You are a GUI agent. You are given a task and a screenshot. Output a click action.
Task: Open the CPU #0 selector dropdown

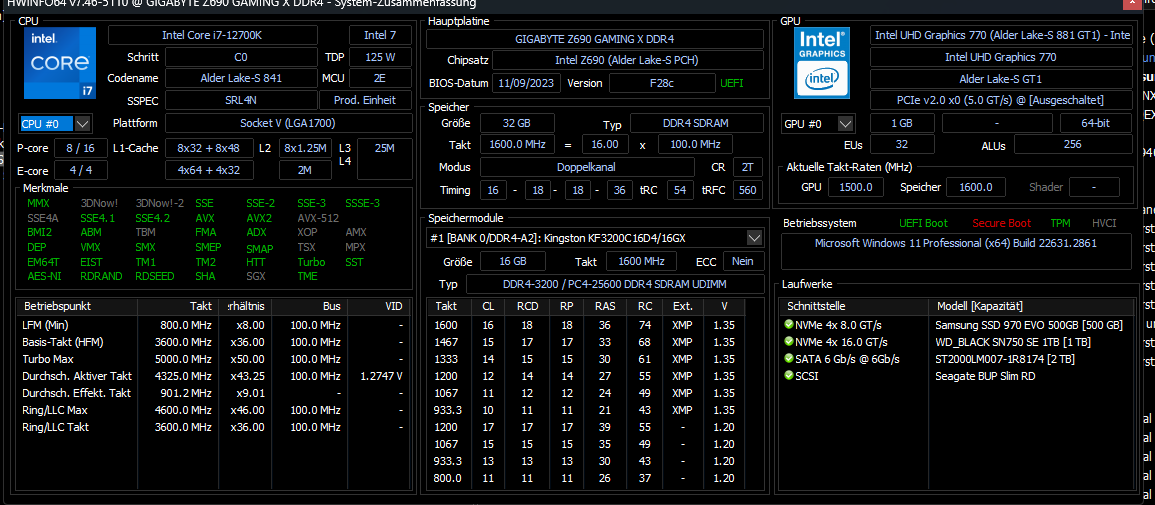coord(83,124)
